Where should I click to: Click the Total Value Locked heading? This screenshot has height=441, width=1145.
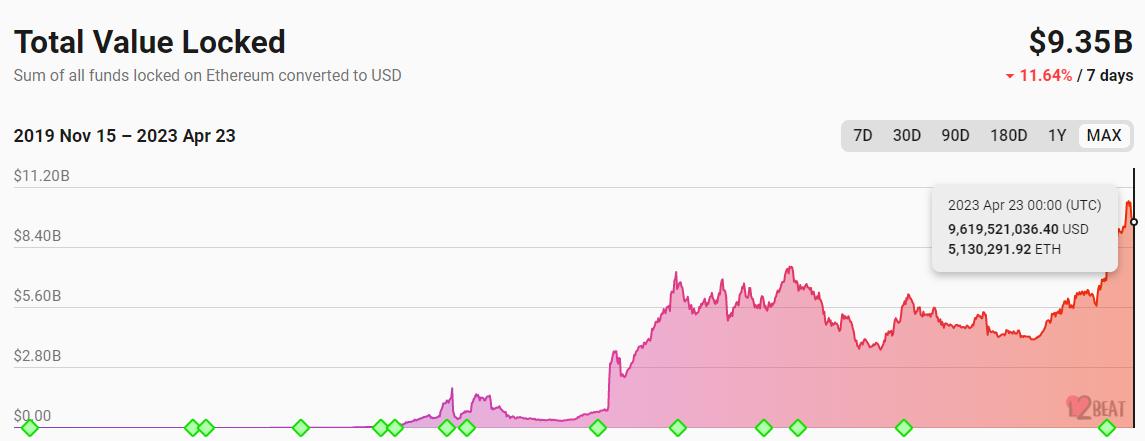coord(150,42)
